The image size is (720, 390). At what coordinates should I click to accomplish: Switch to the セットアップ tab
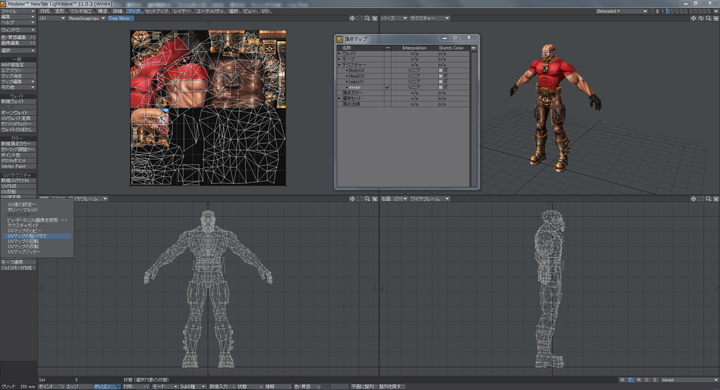pyautogui.click(x=157, y=11)
